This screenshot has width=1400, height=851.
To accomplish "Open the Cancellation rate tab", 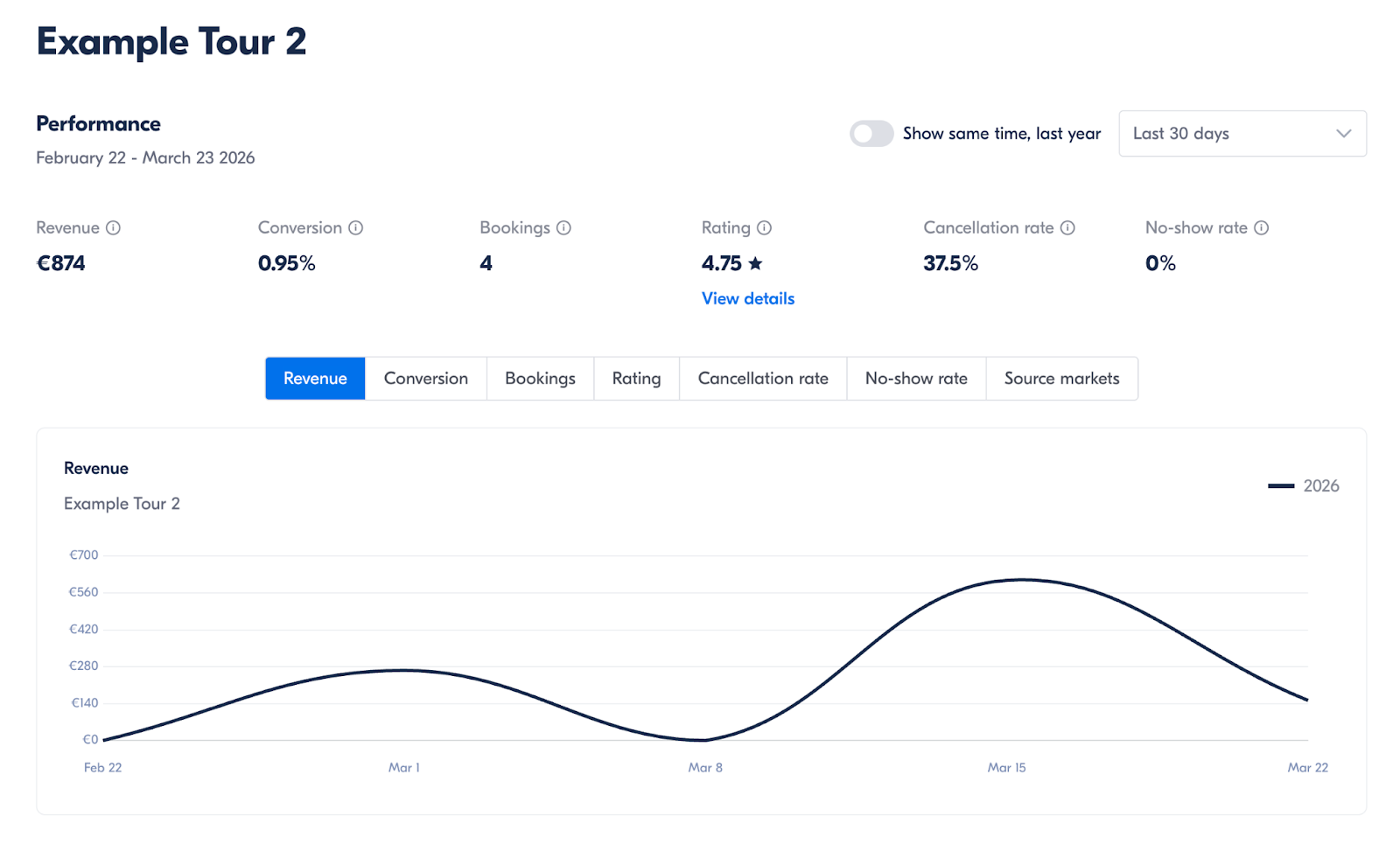I will [x=762, y=379].
